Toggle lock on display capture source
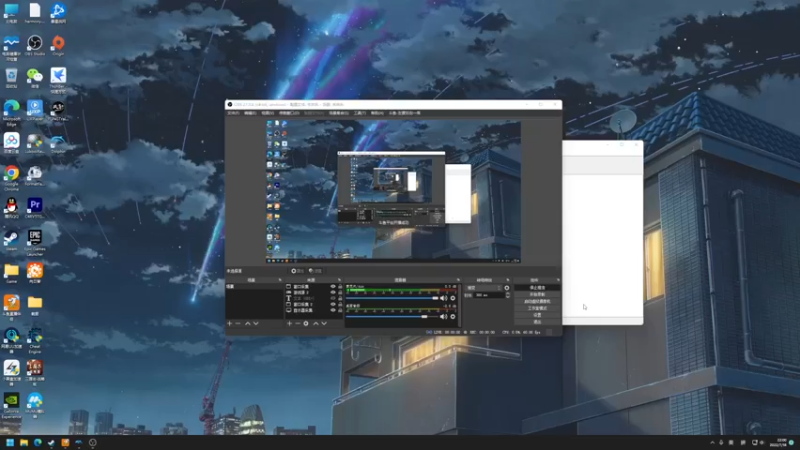800x450 pixels. click(x=340, y=310)
